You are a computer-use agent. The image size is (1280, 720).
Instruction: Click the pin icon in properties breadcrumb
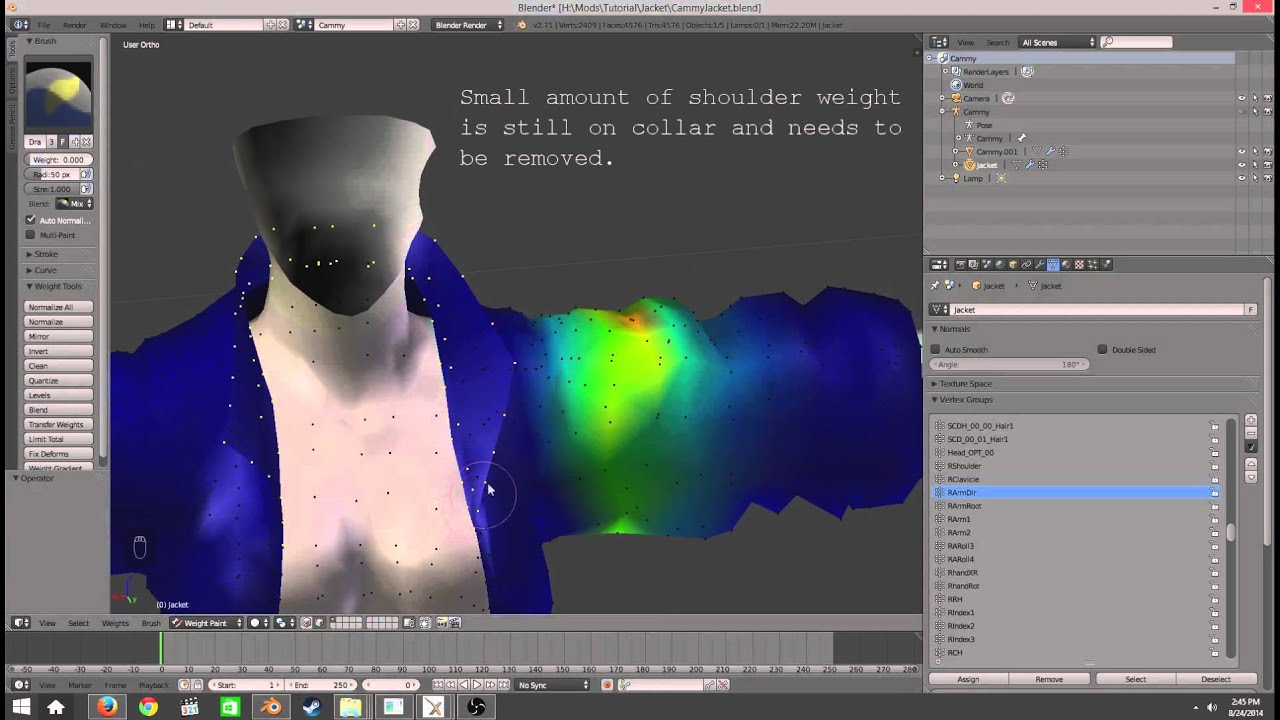(936, 286)
